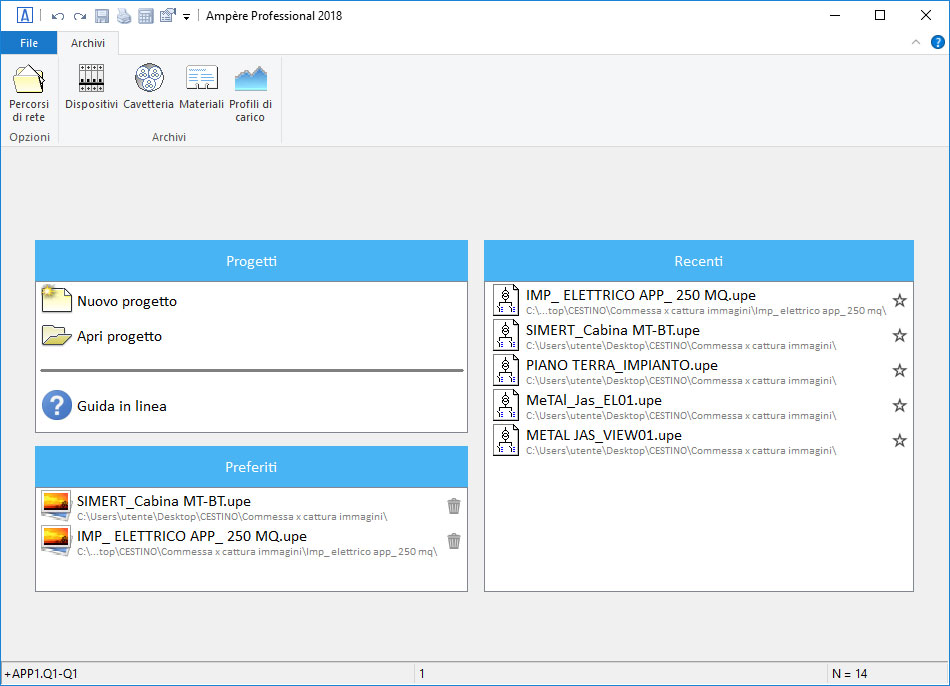Open the File menu
Image resolution: width=950 pixels, height=686 pixels.
click(29, 43)
